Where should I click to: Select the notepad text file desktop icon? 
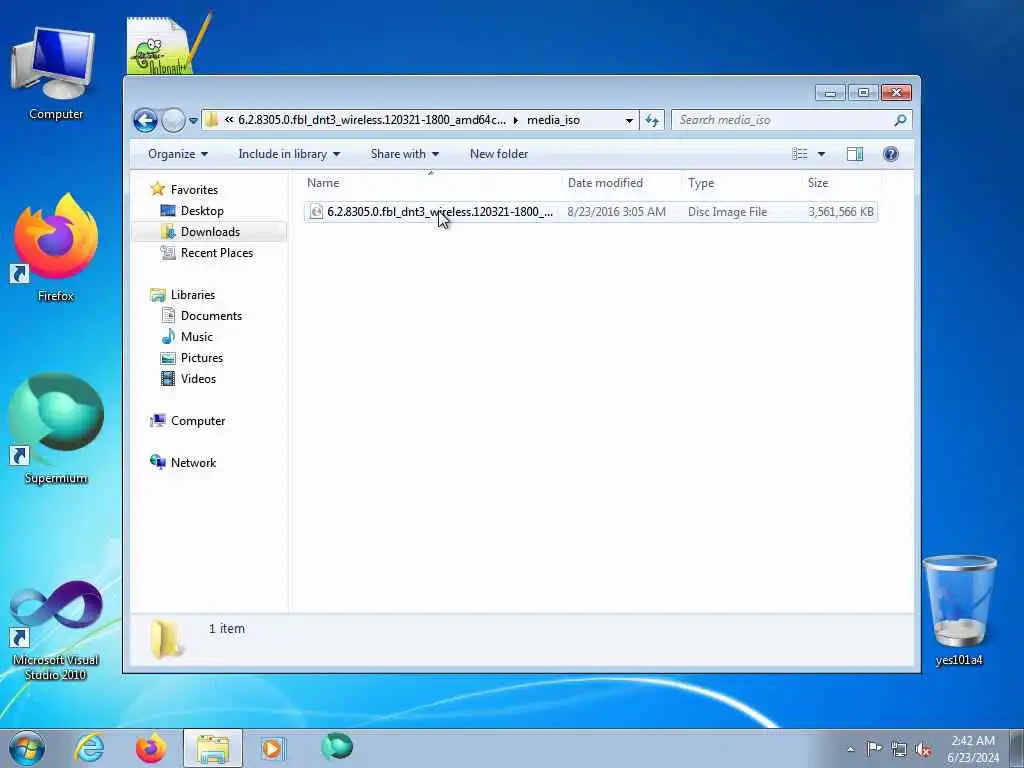[168, 44]
